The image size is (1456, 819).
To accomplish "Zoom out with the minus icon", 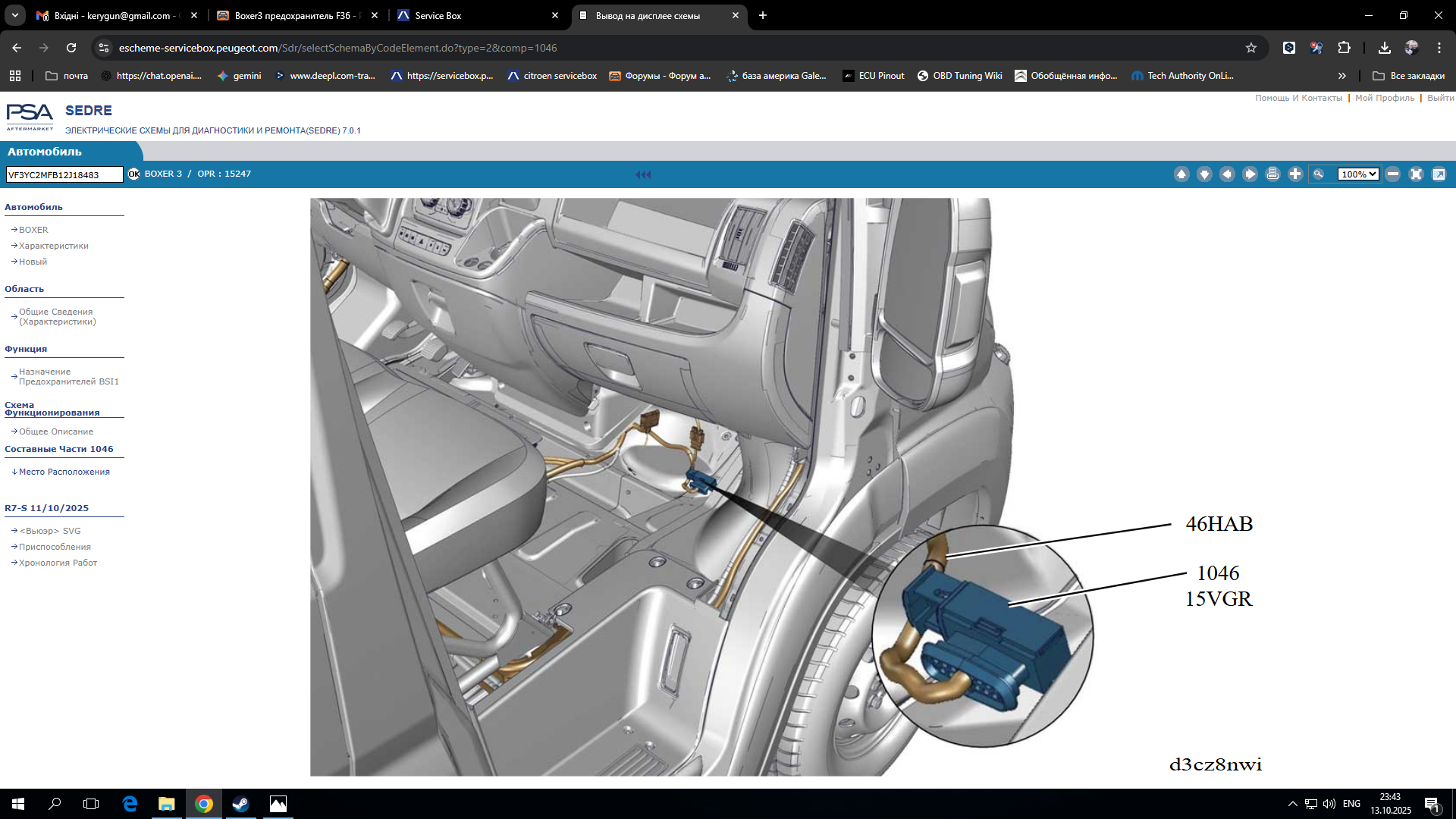I will (1393, 174).
